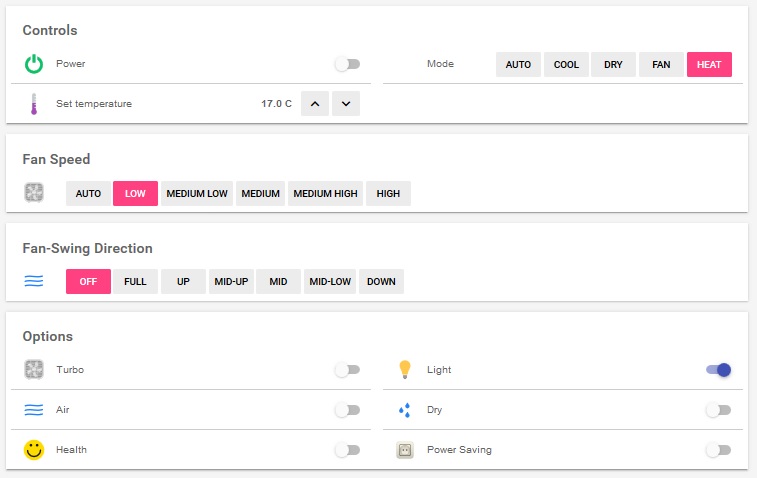Turn on the Power switch

[x=347, y=64]
